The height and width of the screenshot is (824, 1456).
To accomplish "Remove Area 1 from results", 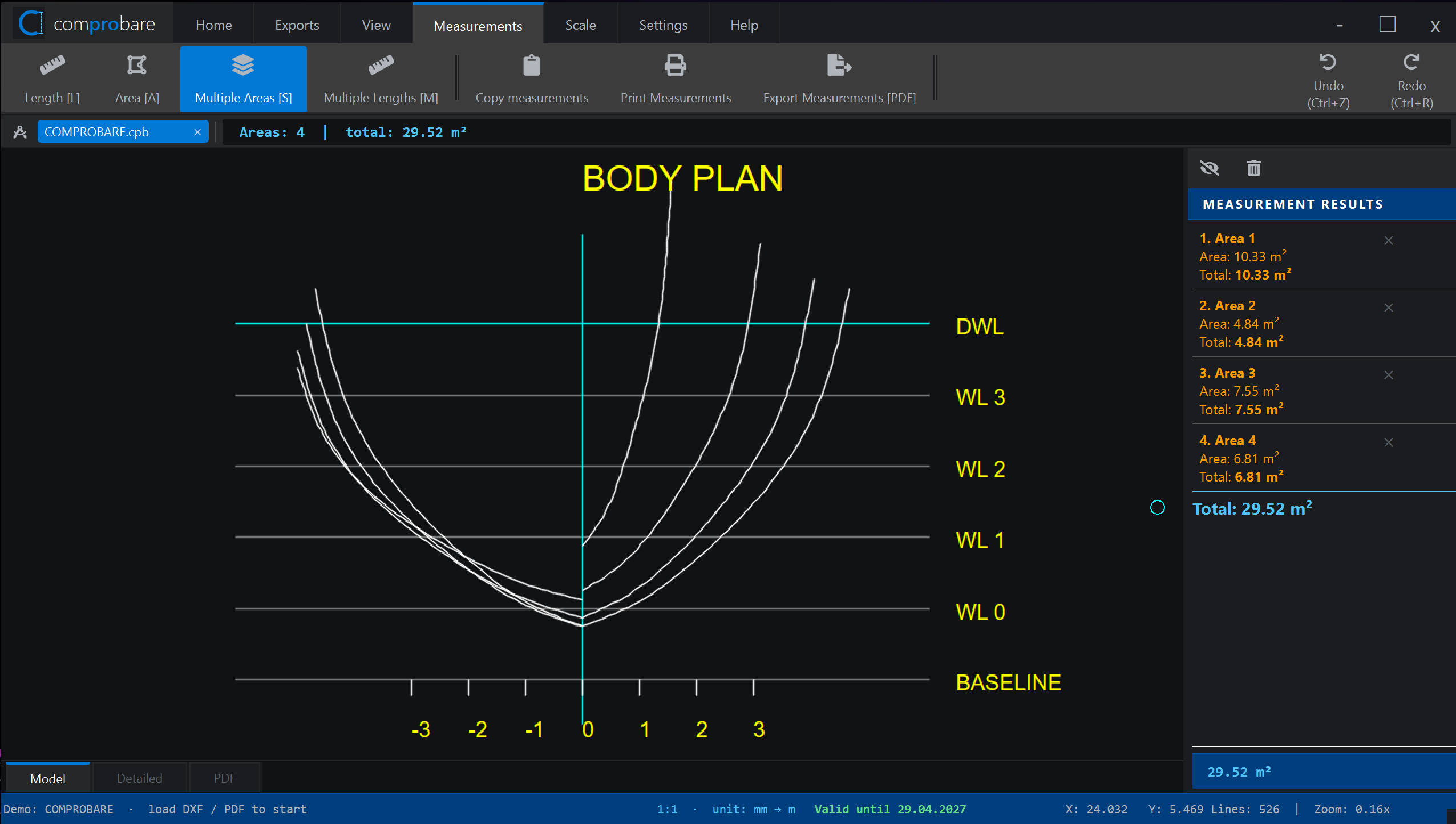I will coord(1389,240).
